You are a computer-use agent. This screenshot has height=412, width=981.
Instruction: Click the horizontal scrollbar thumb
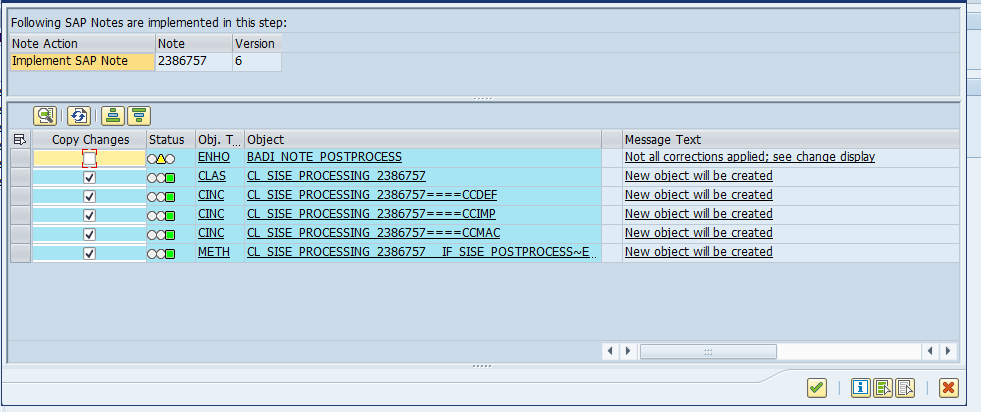tap(708, 351)
